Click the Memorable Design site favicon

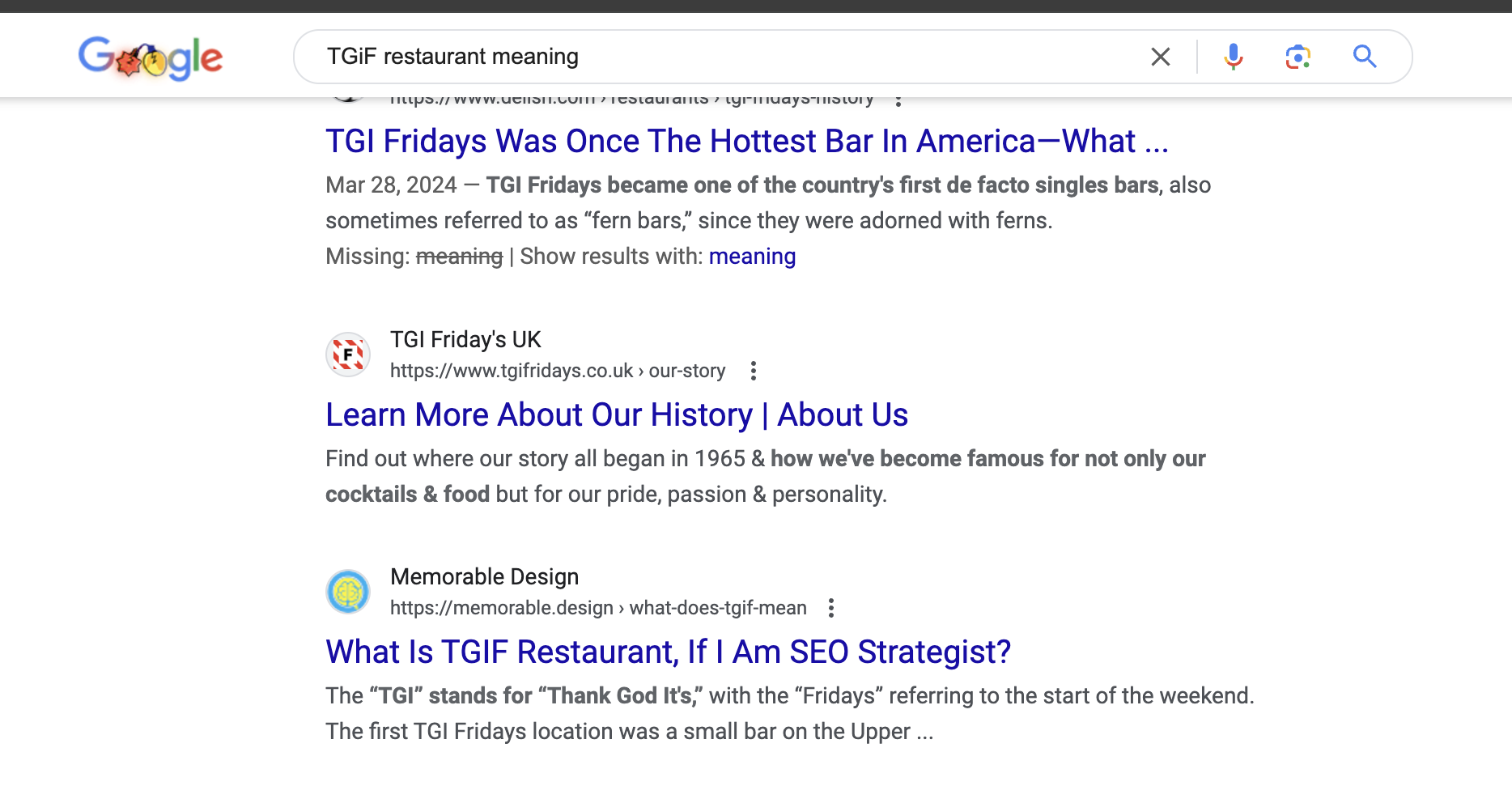[348, 591]
